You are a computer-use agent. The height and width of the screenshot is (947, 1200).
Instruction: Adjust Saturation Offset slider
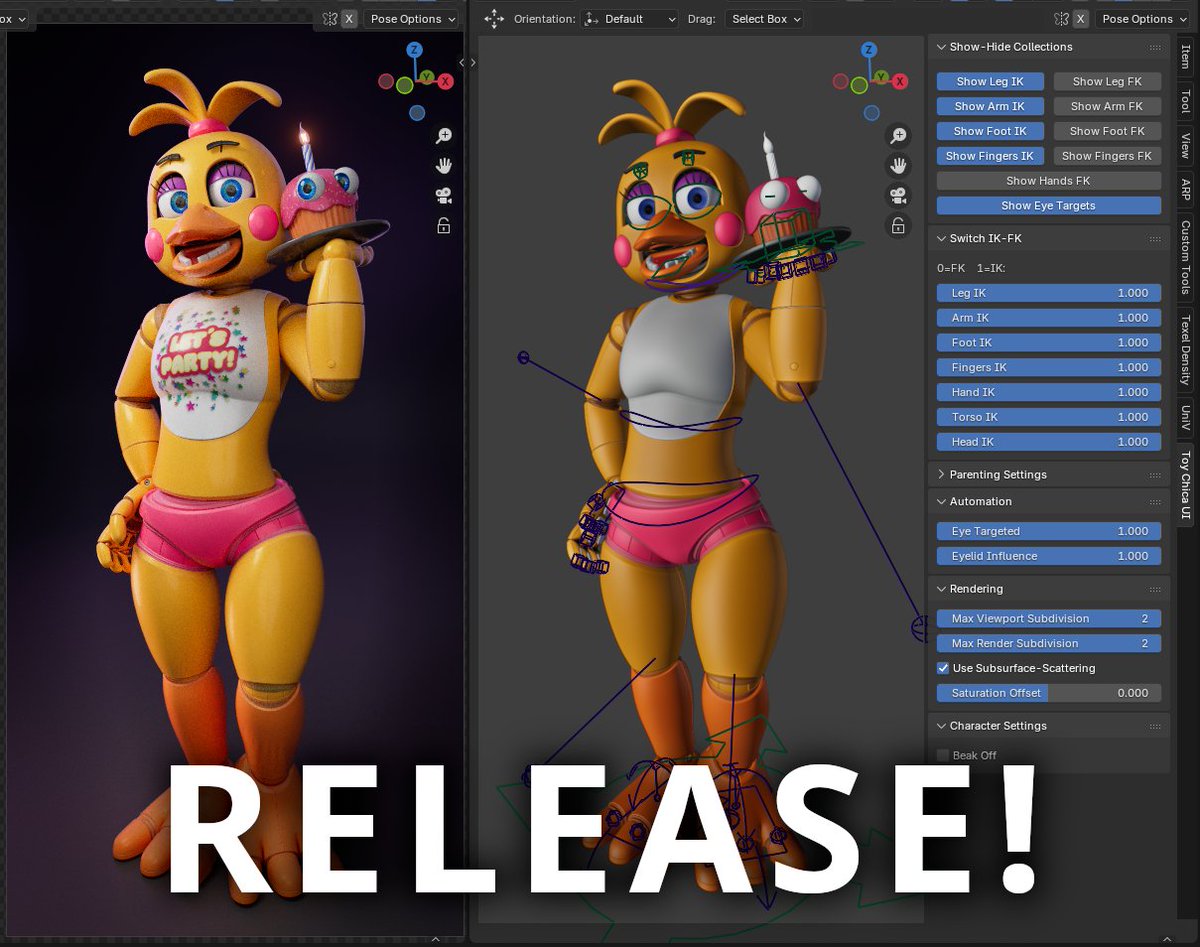click(x=1049, y=693)
